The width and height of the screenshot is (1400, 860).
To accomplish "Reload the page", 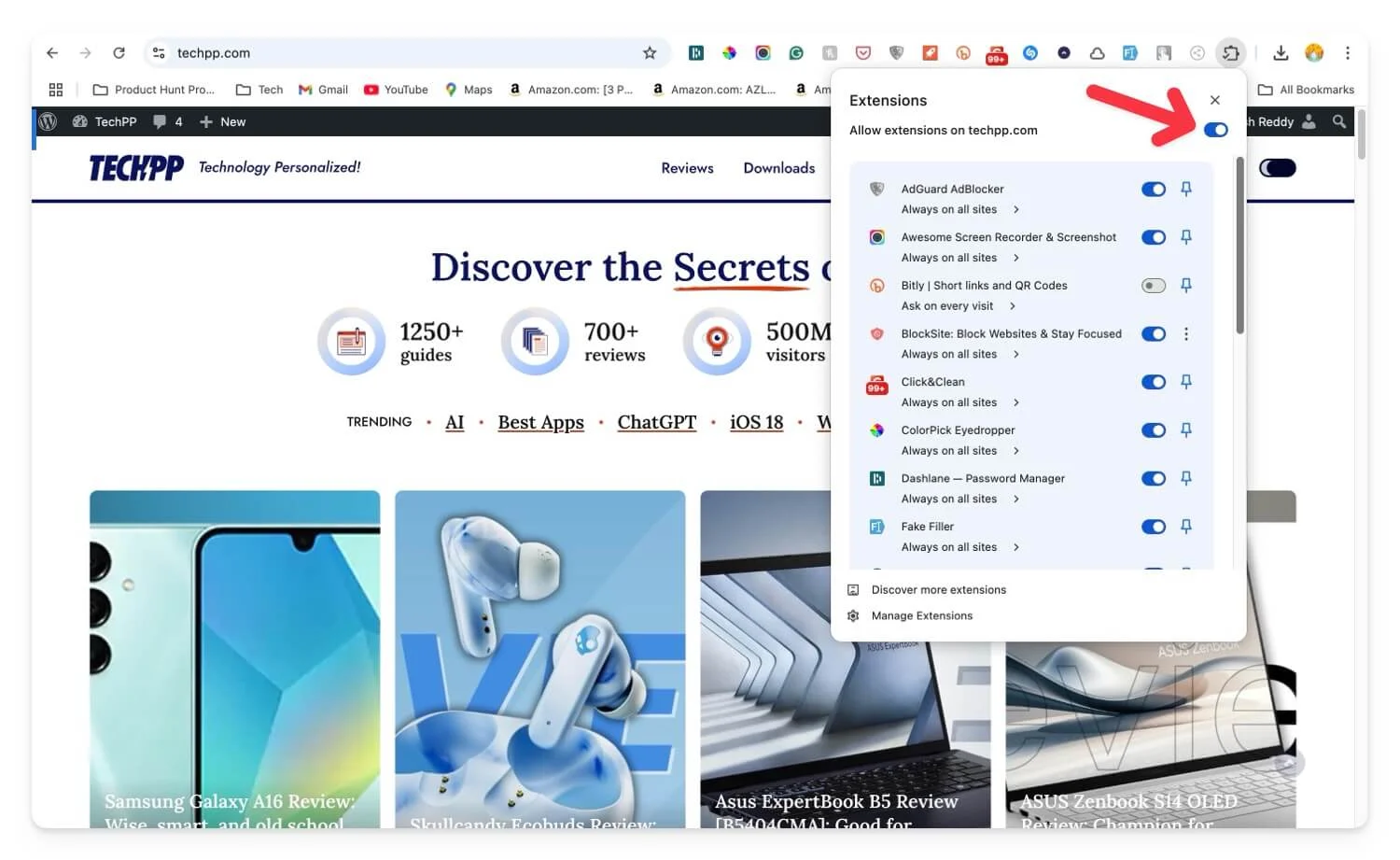I will tap(119, 53).
